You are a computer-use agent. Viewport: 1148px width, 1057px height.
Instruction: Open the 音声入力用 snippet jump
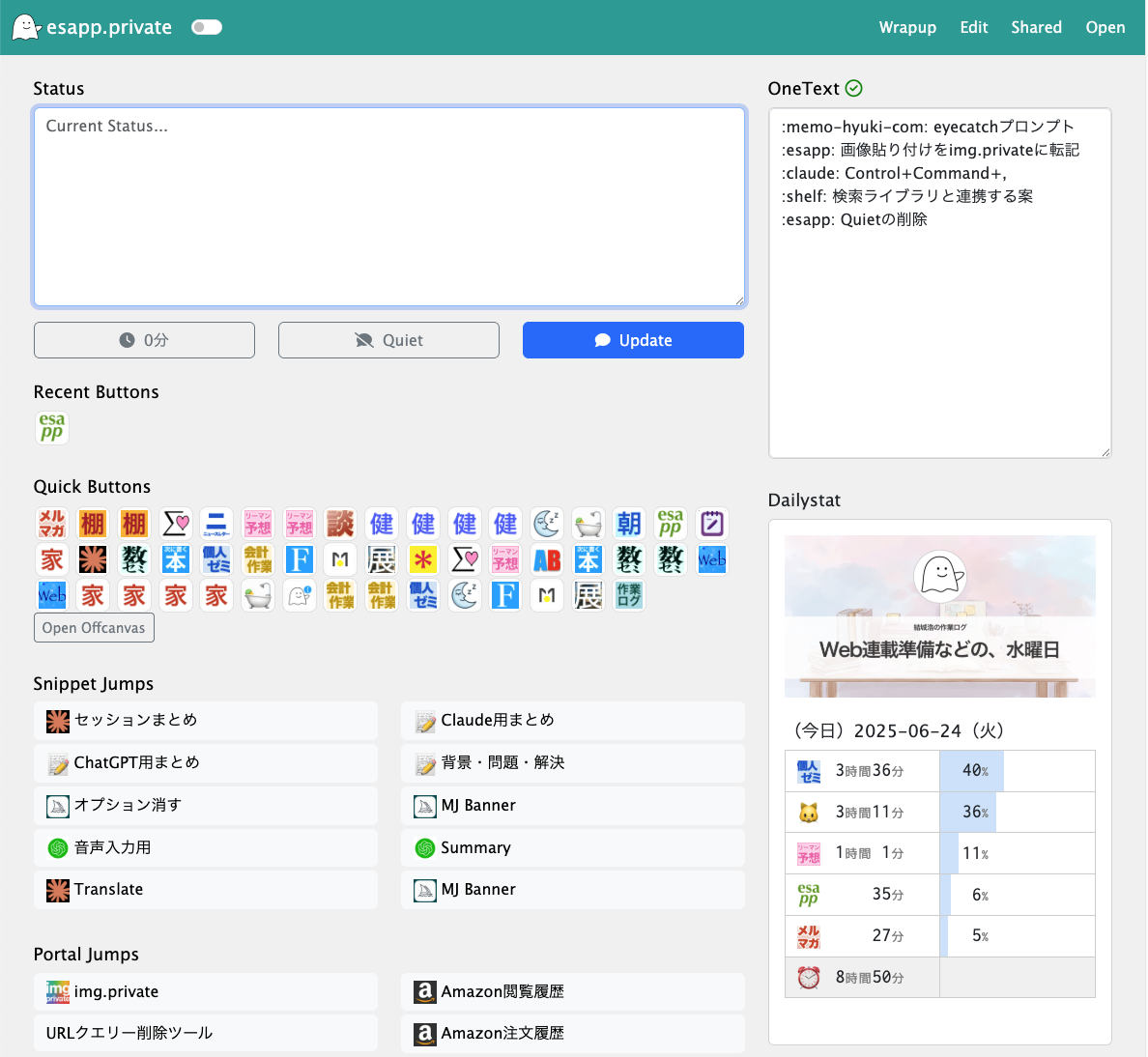[x=206, y=847]
